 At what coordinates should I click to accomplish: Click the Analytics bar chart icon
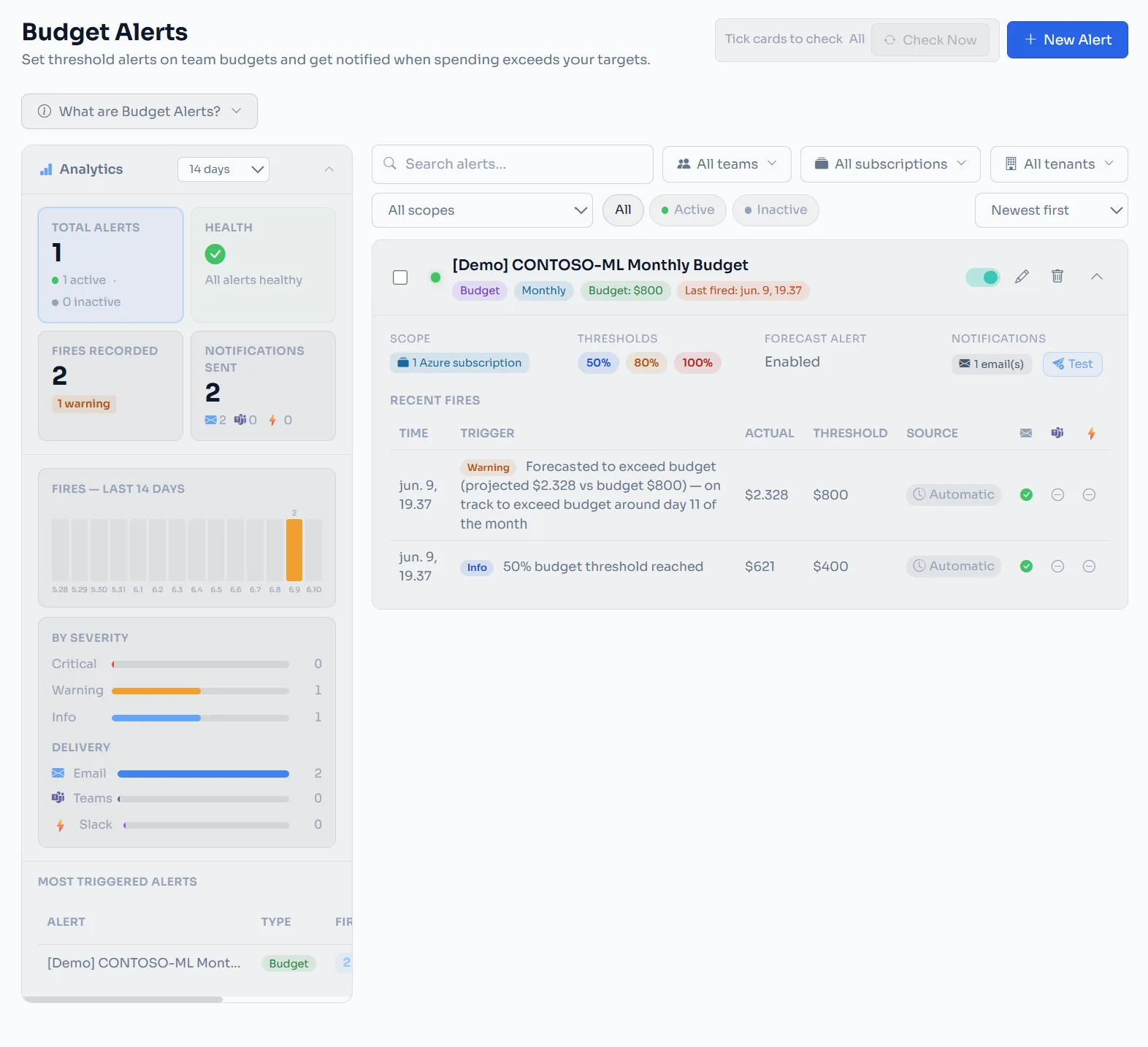pyautogui.click(x=46, y=169)
